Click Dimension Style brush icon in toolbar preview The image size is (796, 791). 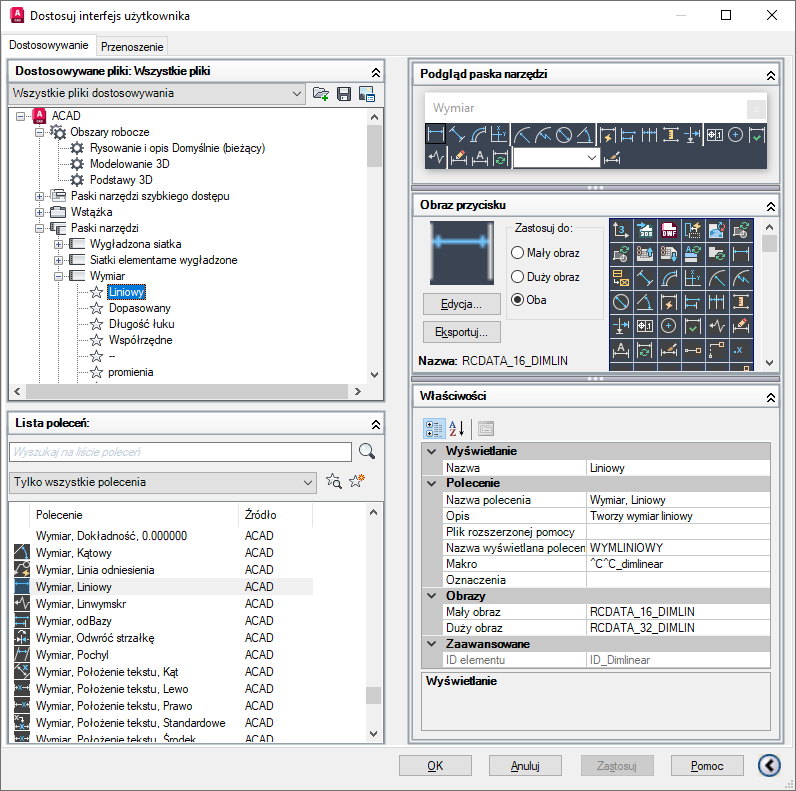click(612, 158)
